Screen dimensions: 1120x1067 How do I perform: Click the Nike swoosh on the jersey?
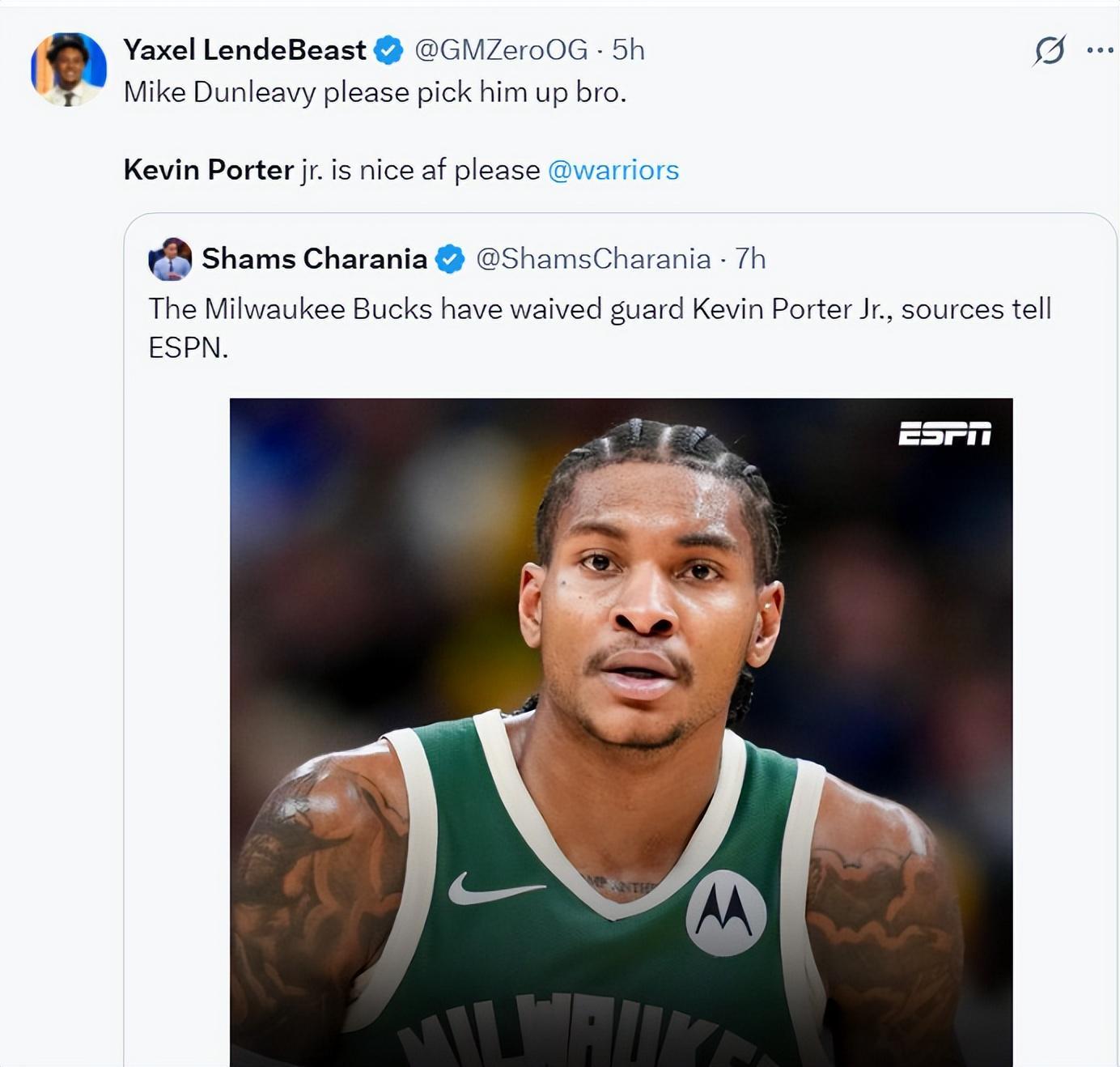(495, 889)
